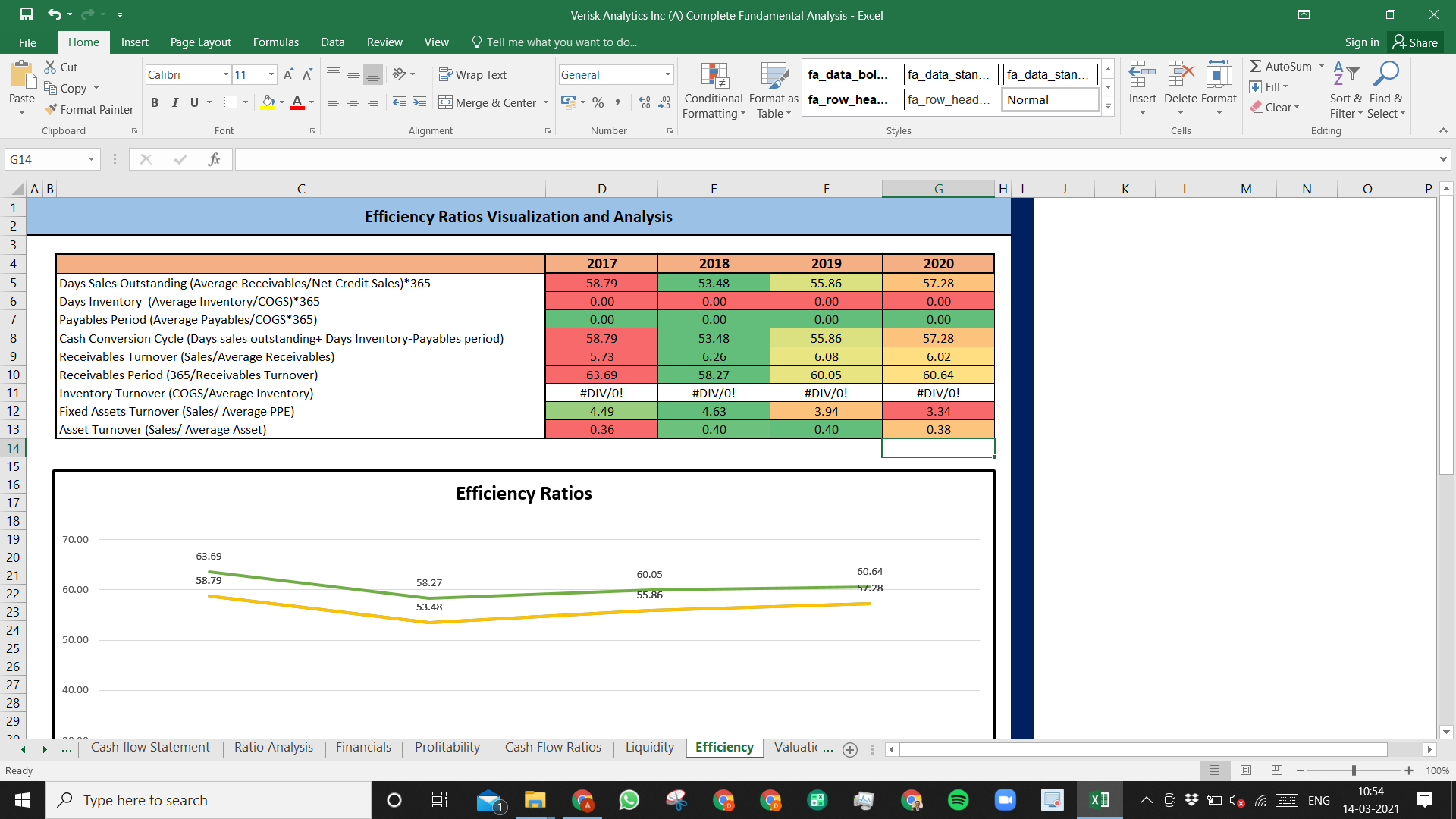The width and height of the screenshot is (1456, 819).
Task: Apply the fa_data_bol... cell style
Action: click(x=851, y=74)
